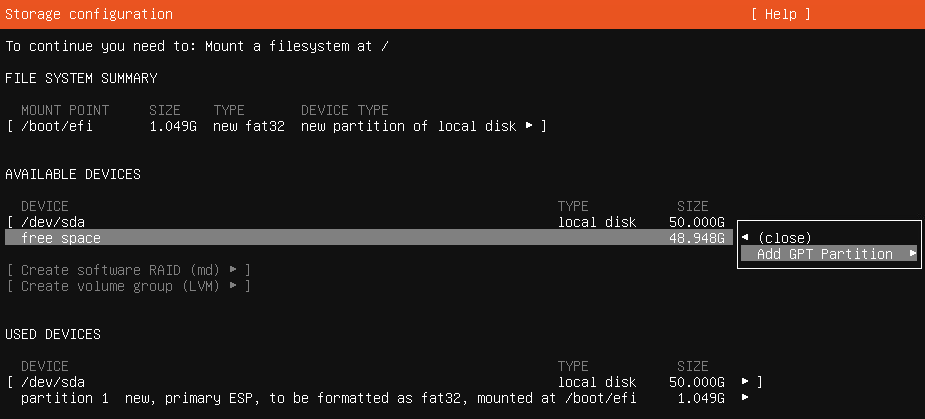Choose (close) in the popup menu
This screenshot has width=925, height=419.
[x=784, y=238]
